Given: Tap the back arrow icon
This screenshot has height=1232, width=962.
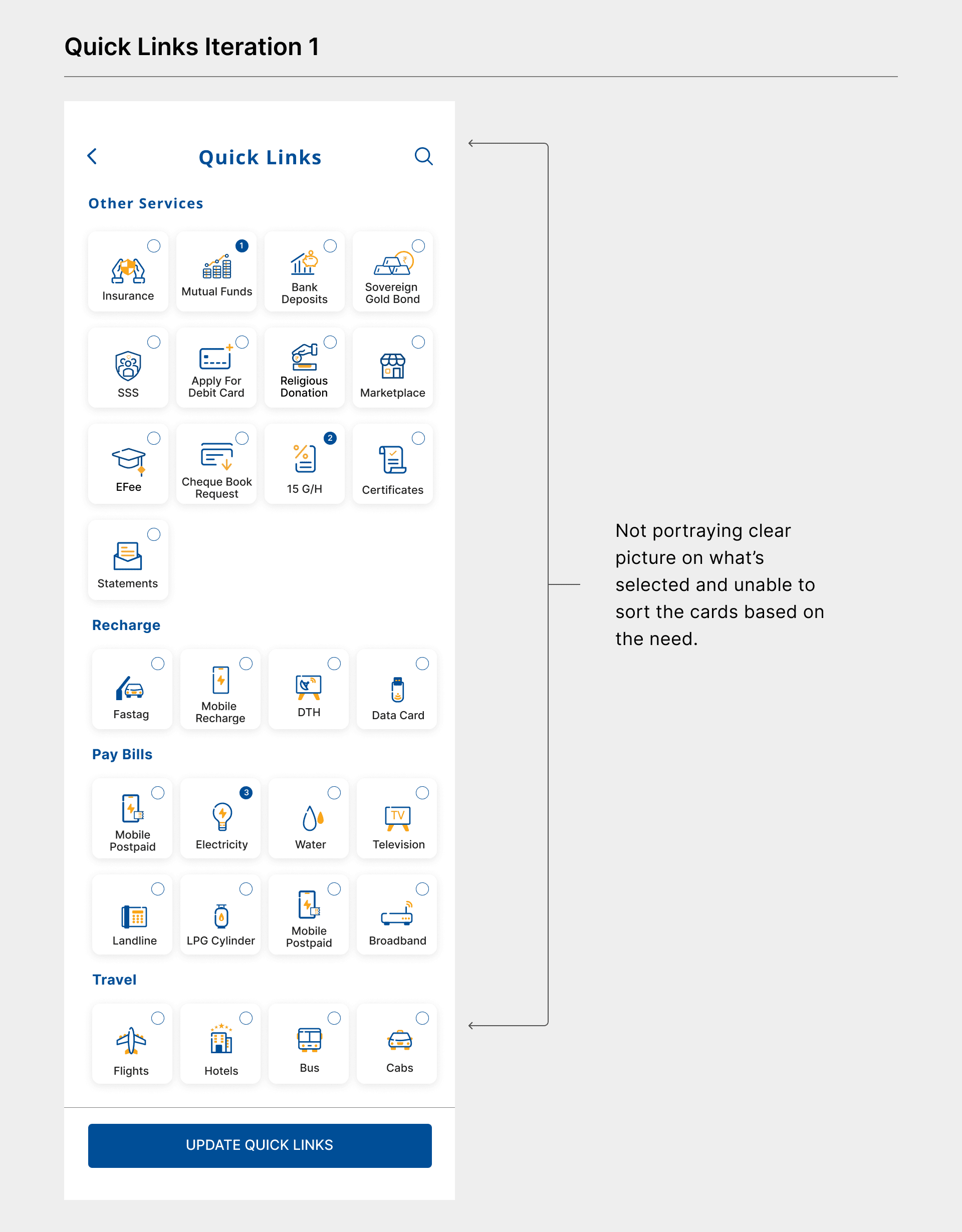Looking at the screenshot, I should [93, 156].
